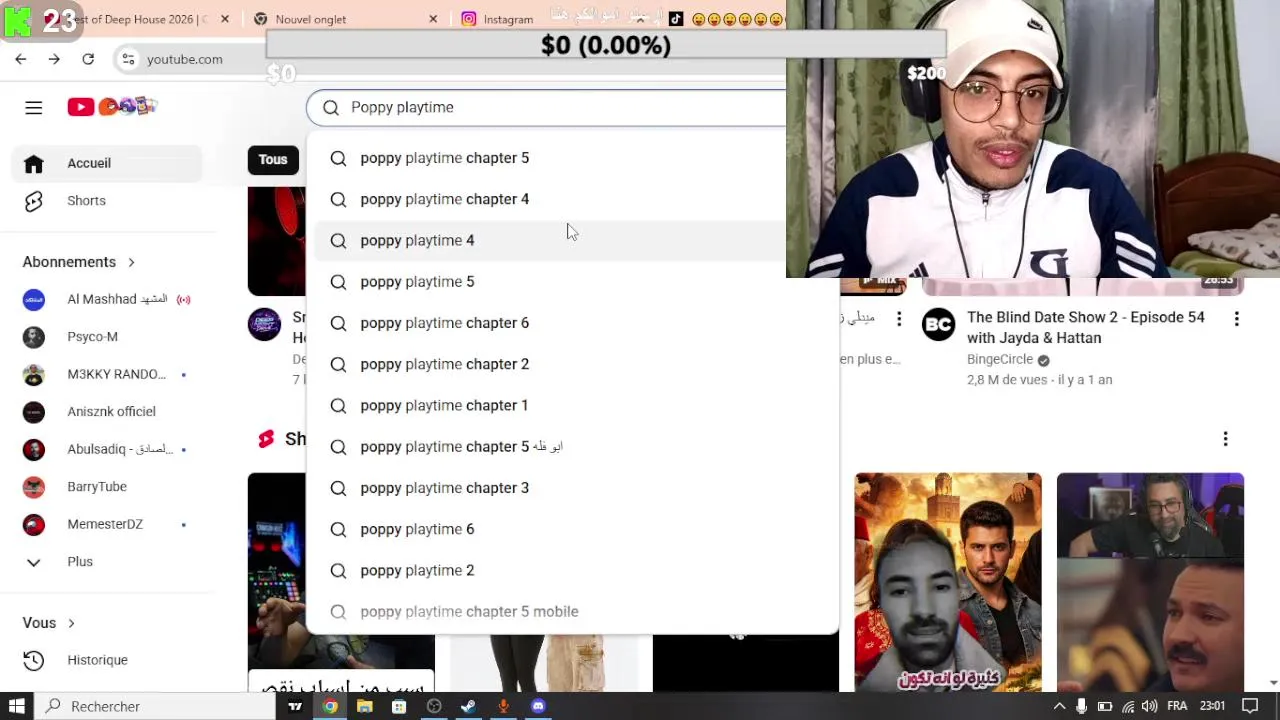Choose suggestion poppy playtime chapter 5
The image size is (1280, 720).
572,158
